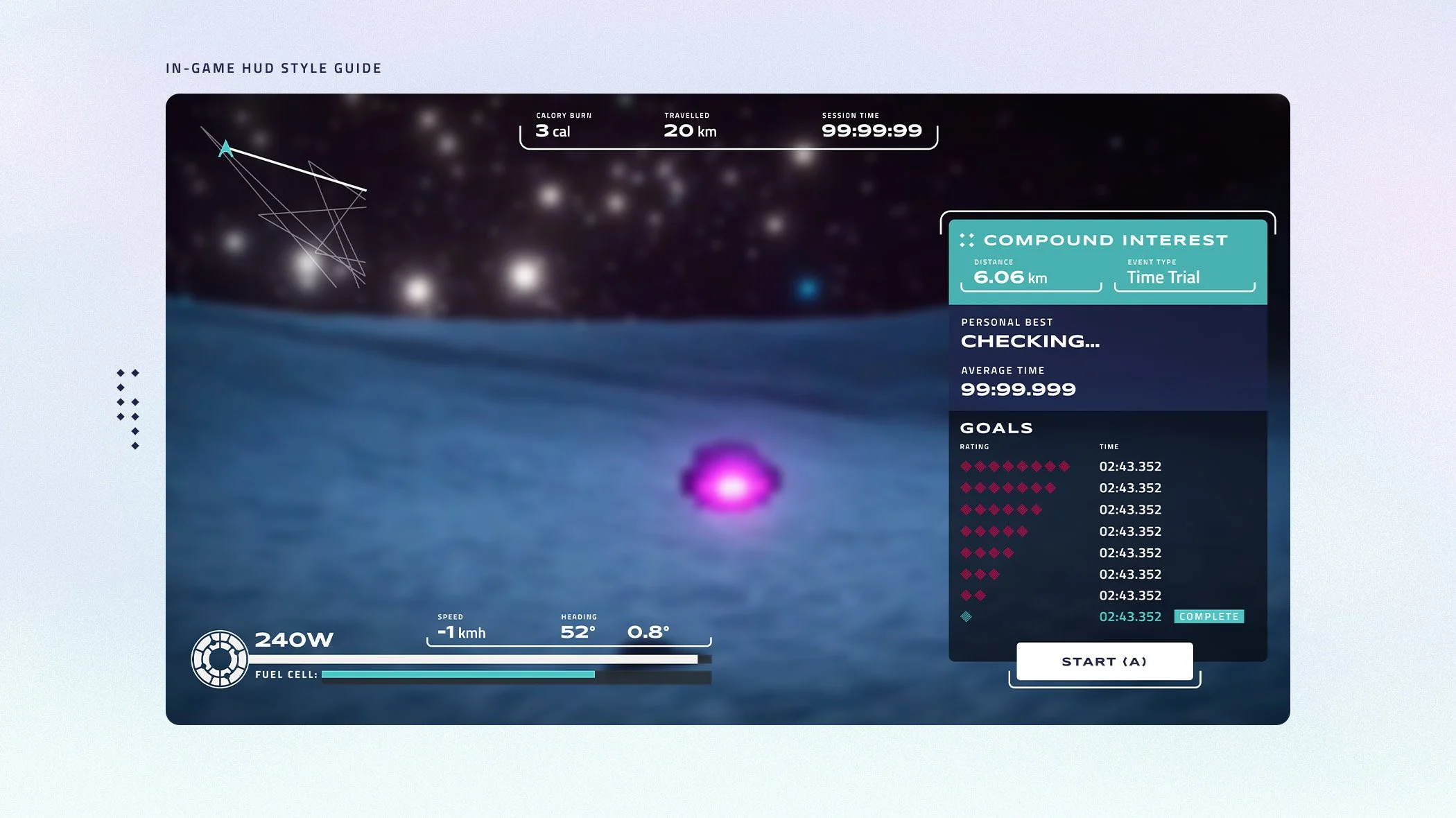Click the 52° heading value

[x=578, y=632]
